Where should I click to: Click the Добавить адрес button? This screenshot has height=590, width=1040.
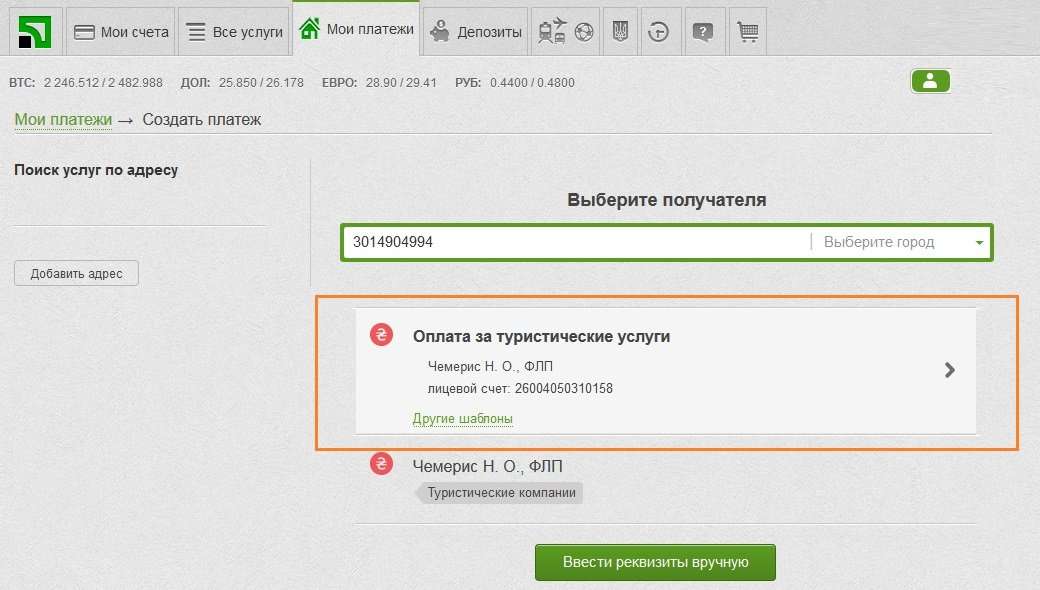tap(76, 273)
